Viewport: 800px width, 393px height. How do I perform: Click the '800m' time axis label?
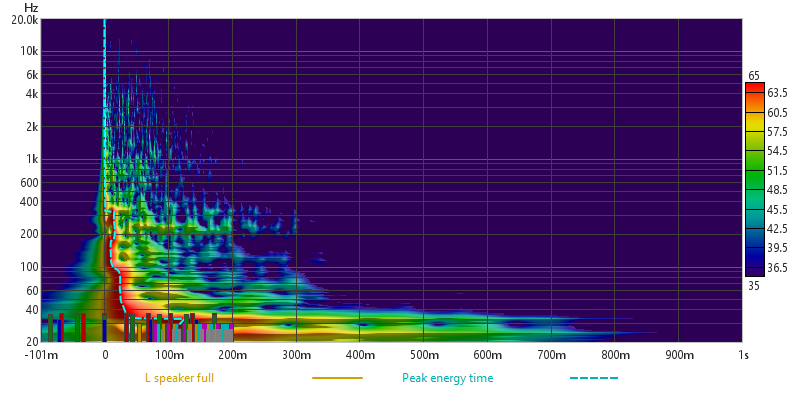pos(615,355)
